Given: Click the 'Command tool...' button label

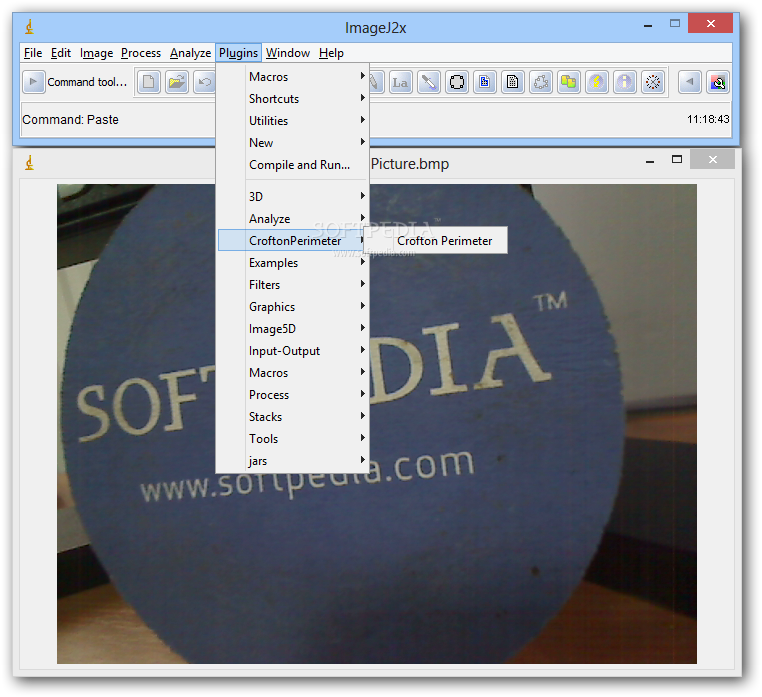Looking at the screenshot, I should (87, 82).
